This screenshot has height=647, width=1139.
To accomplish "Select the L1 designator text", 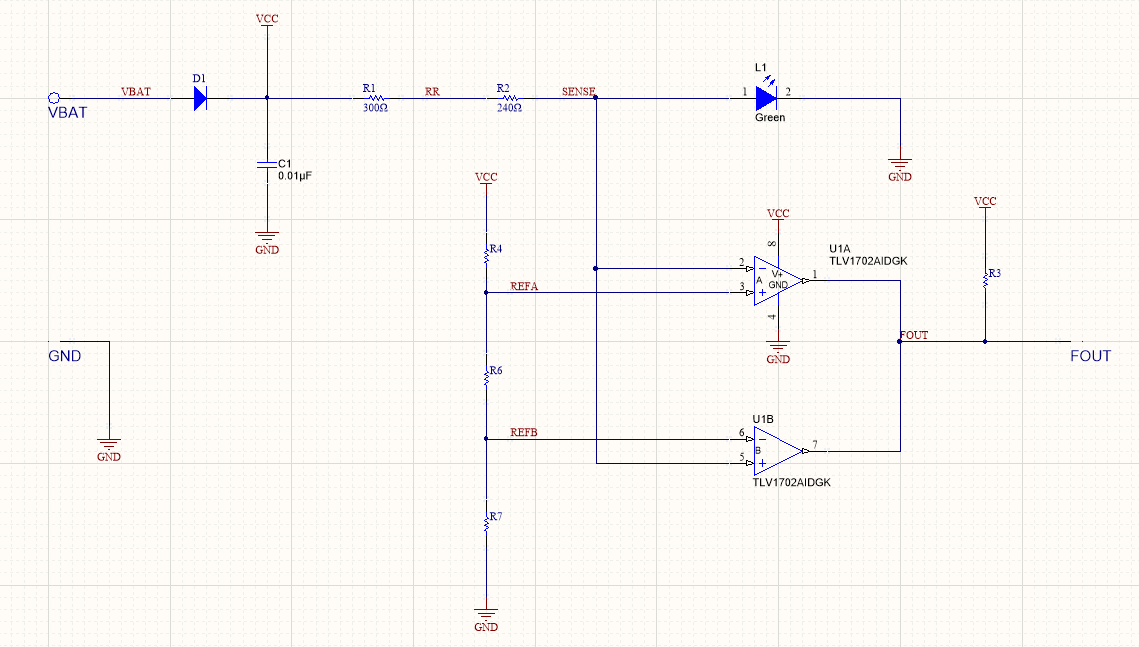I will (x=761, y=68).
